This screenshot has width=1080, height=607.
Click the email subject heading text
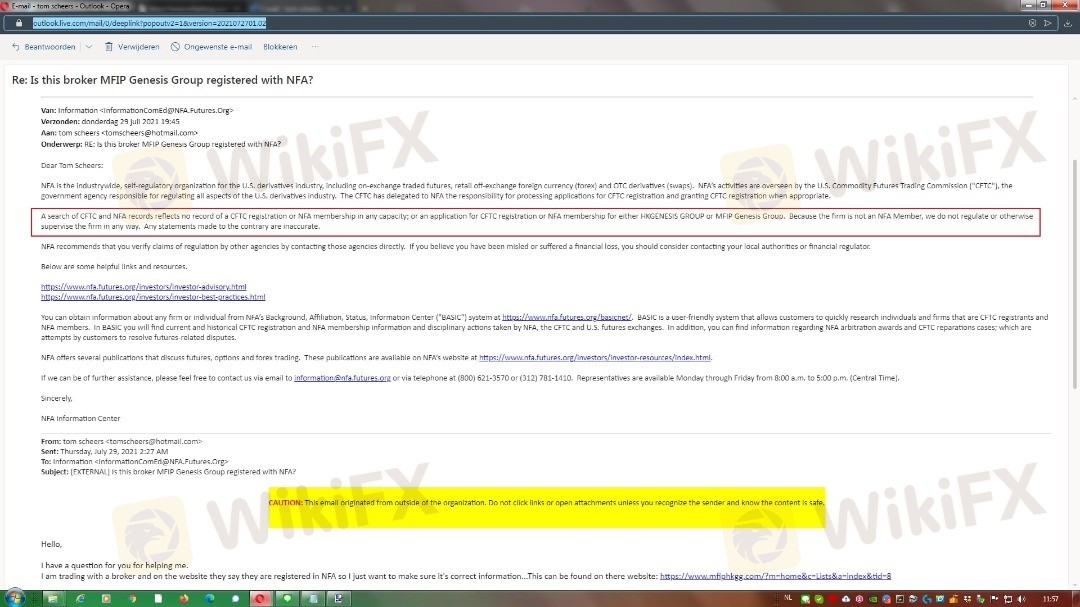click(x=163, y=80)
